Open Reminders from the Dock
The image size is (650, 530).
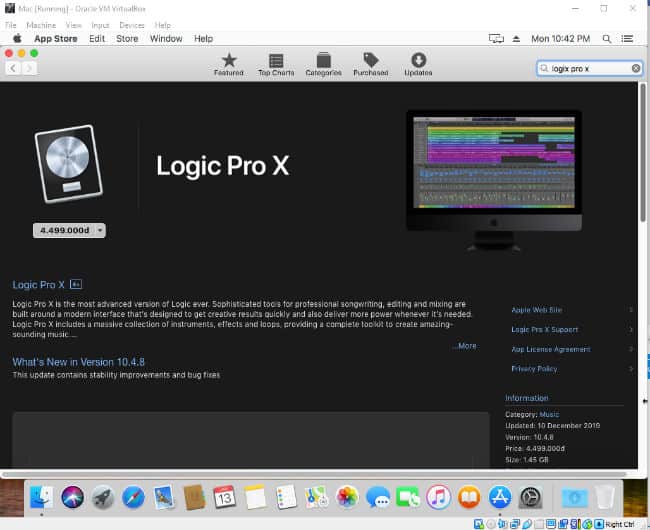click(286, 497)
